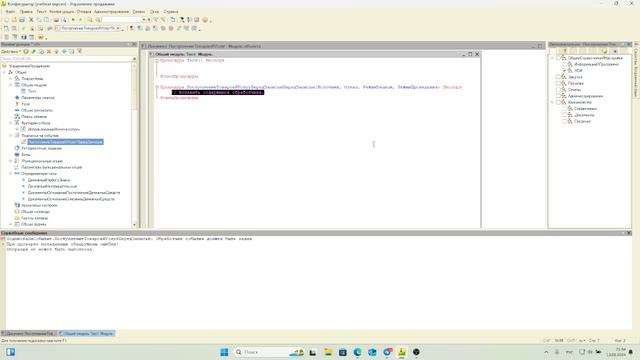Screen dimensions: 640x360
Task: Click the Paste toolbar icon
Action: pos(47,20)
